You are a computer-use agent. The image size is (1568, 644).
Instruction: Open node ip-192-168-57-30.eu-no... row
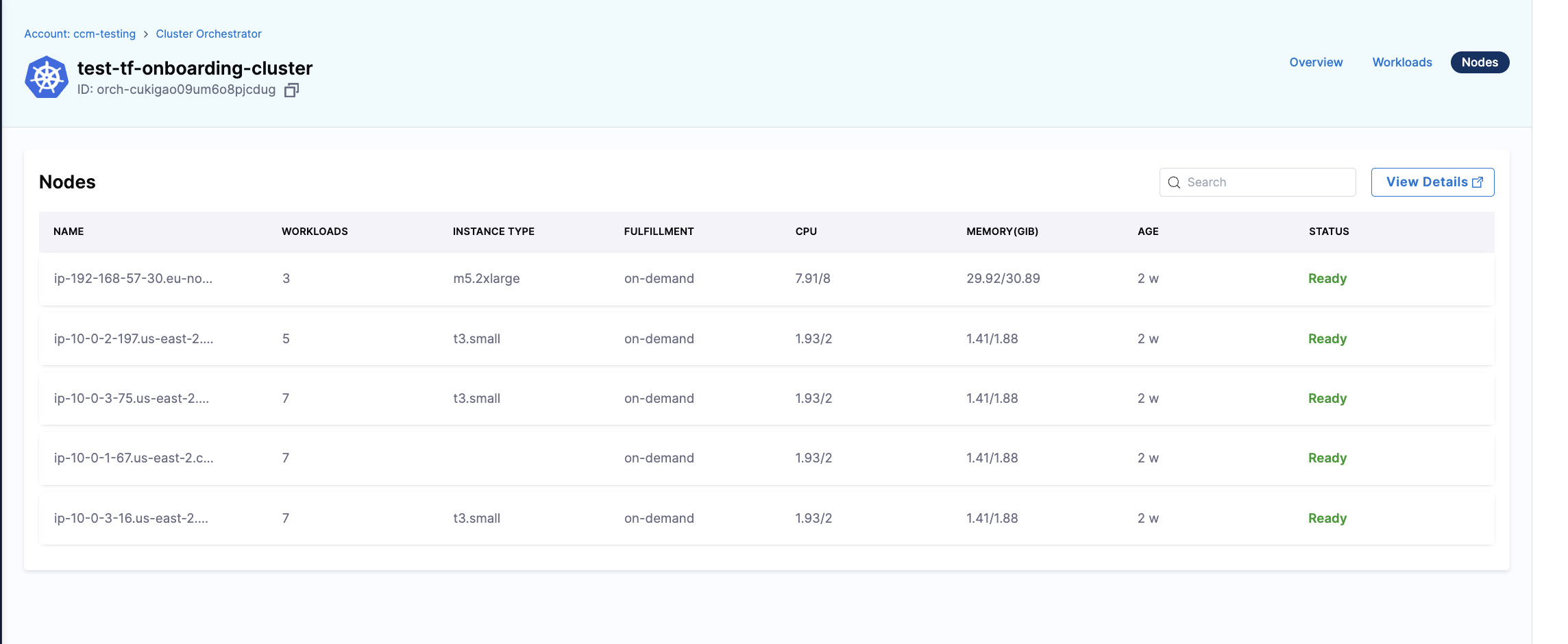[x=133, y=279]
